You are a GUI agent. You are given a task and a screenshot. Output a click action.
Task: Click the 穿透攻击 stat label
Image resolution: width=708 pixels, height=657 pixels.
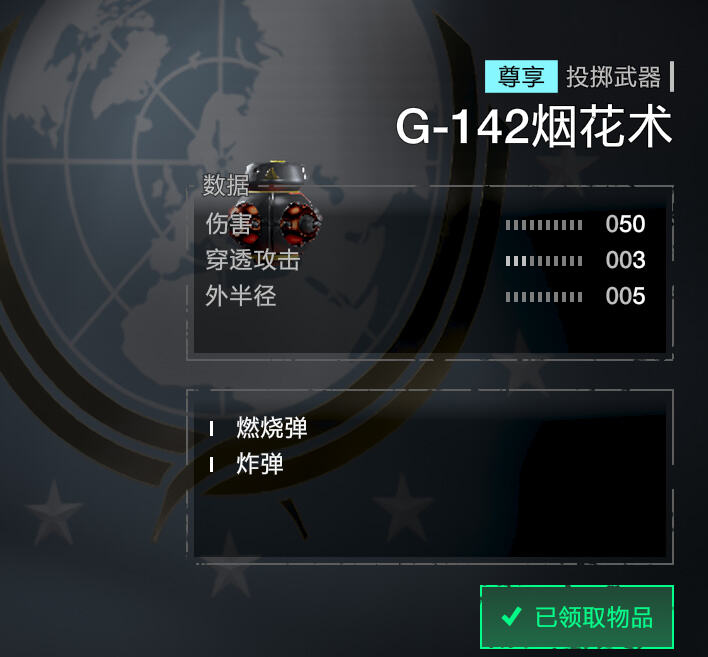click(252, 260)
